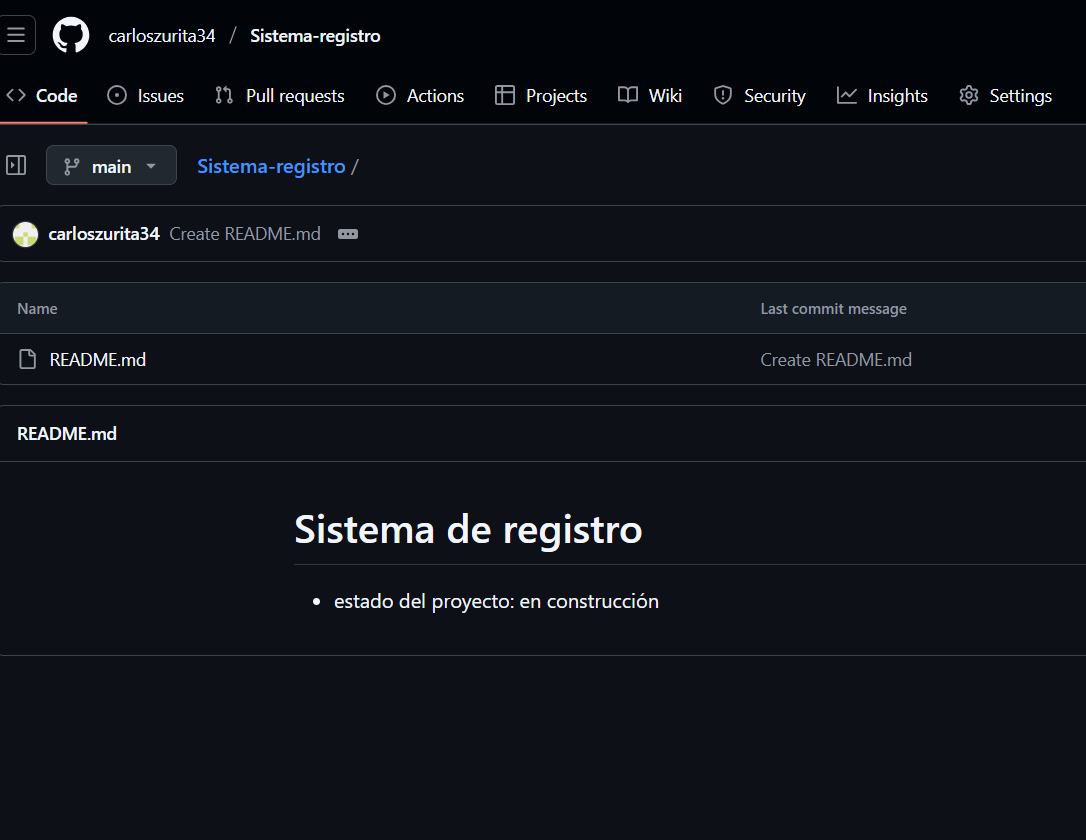
Task: Expand the file tree side panel
Action: coord(16,165)
